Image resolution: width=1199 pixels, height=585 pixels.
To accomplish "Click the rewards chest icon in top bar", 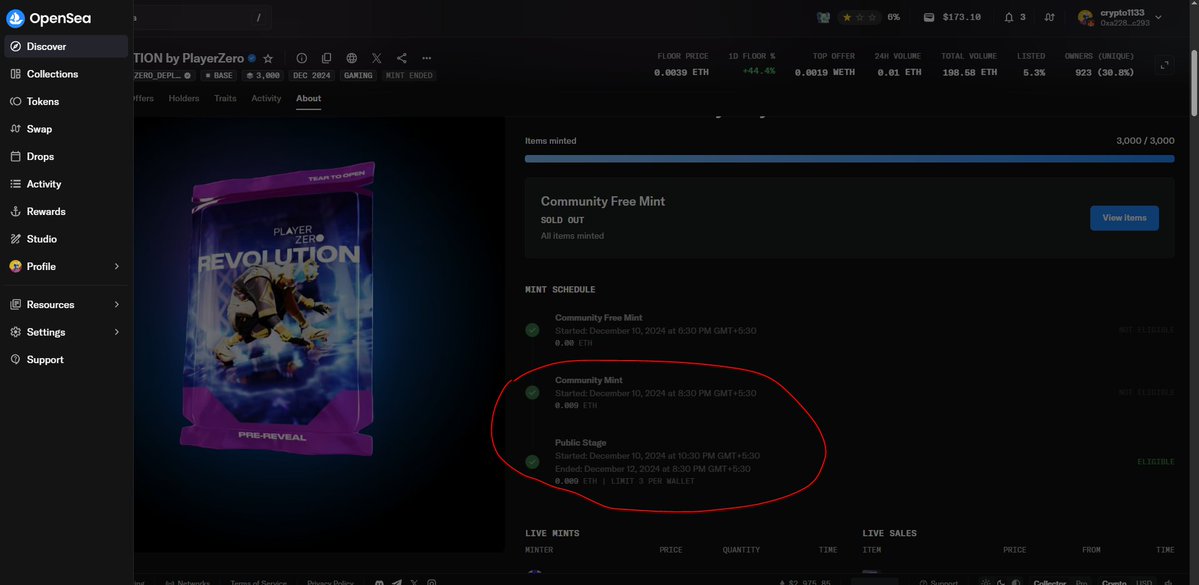I will [x=824, y=18].
